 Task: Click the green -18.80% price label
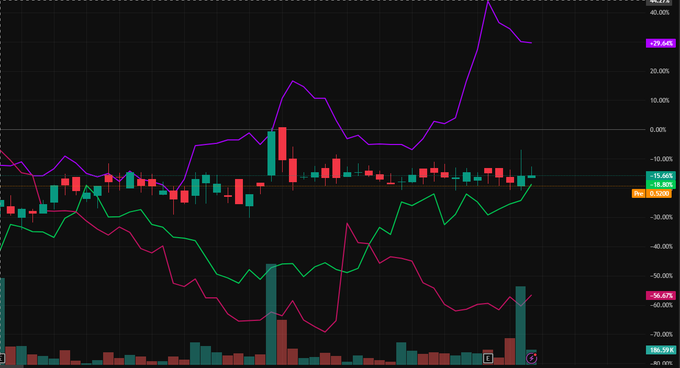tap(660, 185)
